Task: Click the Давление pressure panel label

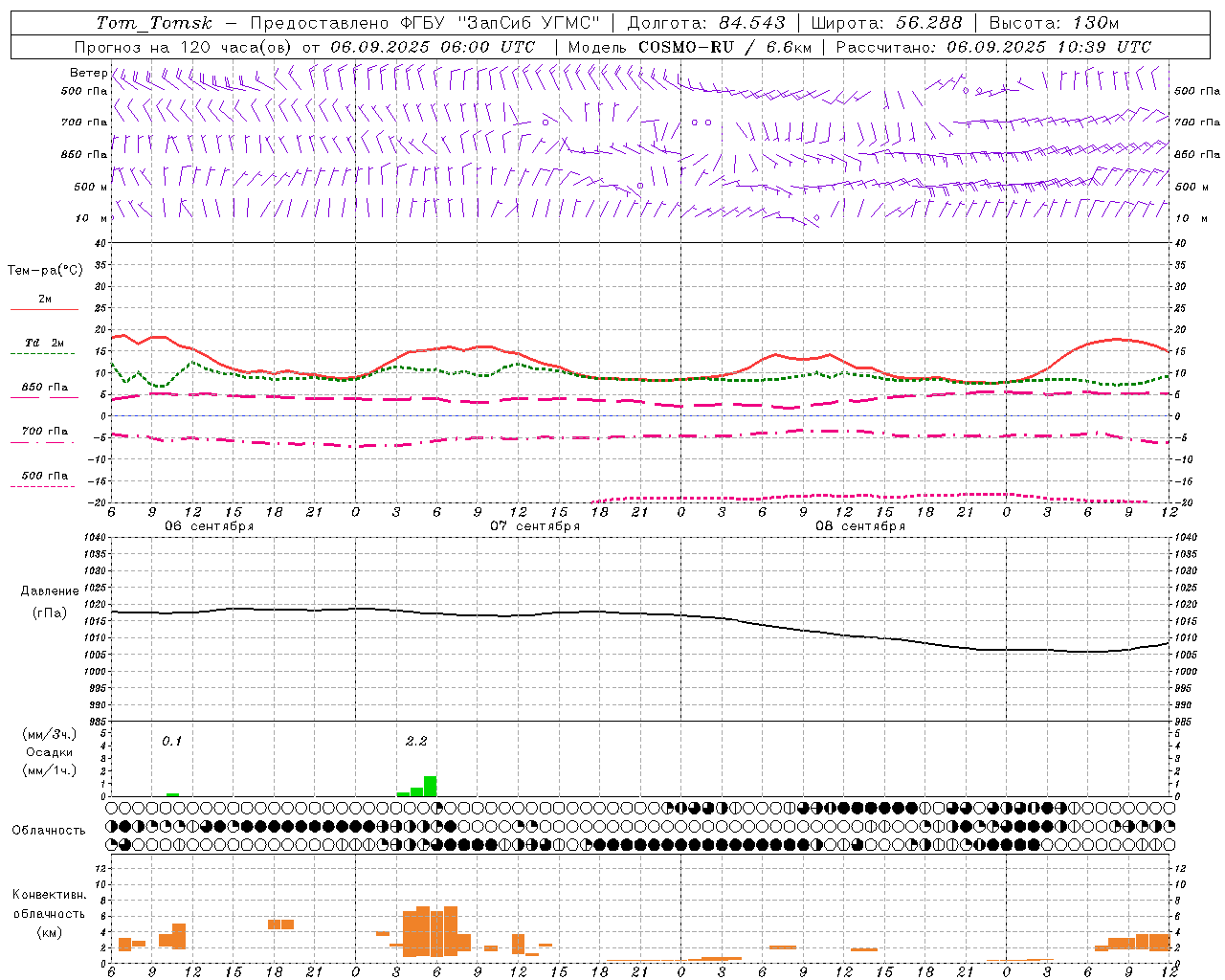Action: click(x=50, y=591)
